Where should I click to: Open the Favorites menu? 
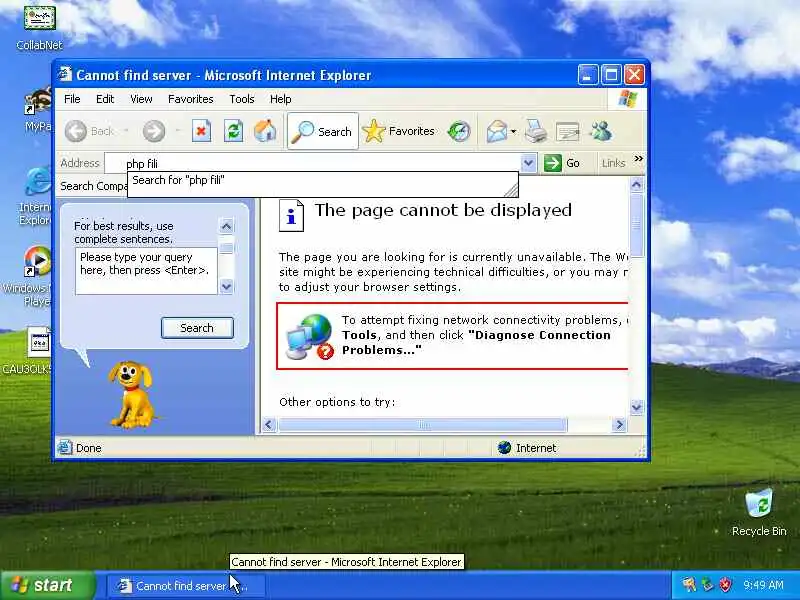point(190,99)
